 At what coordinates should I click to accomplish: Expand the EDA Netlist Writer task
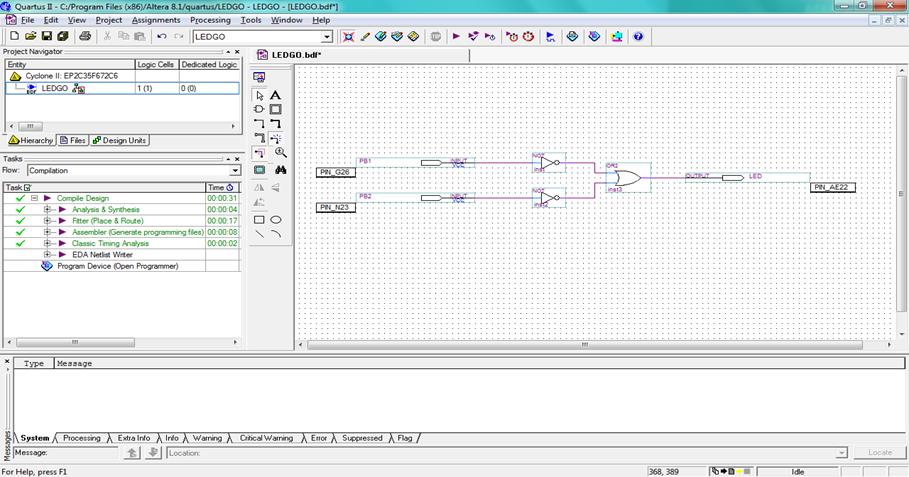[x=48, y=254]
